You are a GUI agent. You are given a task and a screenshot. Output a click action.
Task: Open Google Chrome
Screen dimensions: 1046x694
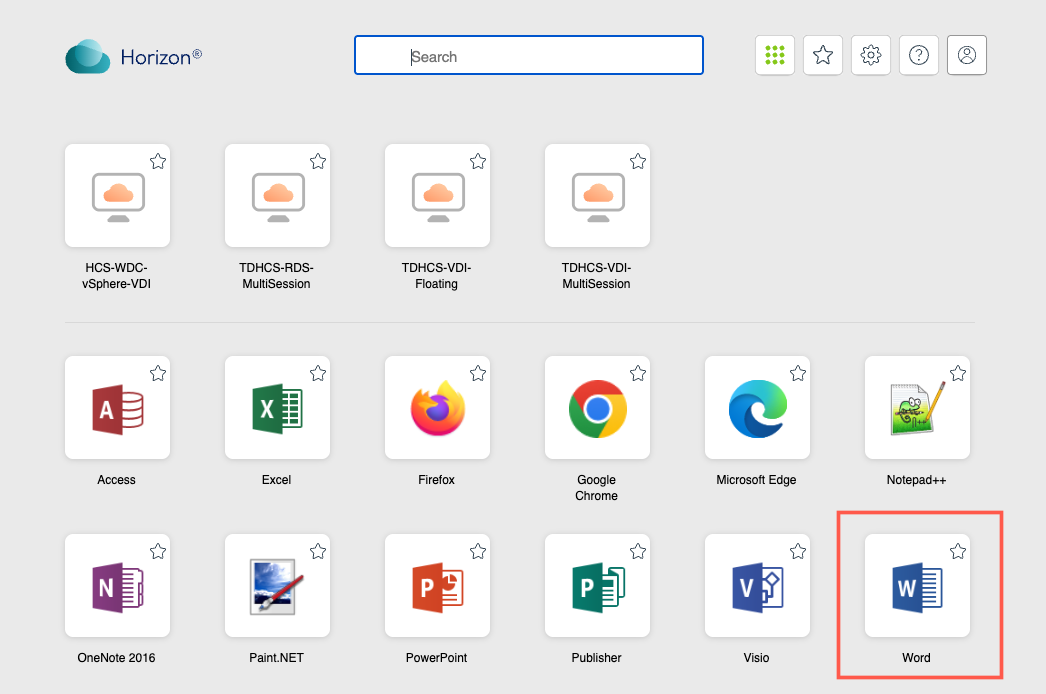tap(597, 409)
